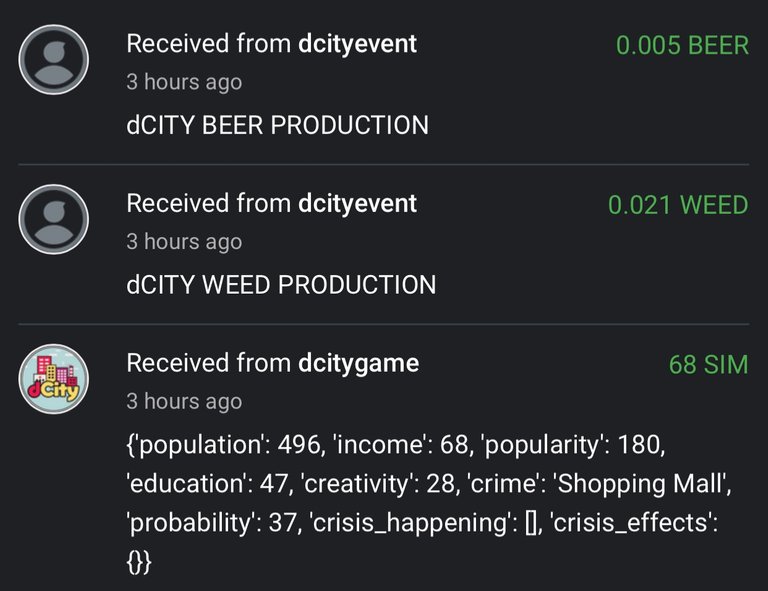Select the 0.021 WEED amount

pos(678,205)
